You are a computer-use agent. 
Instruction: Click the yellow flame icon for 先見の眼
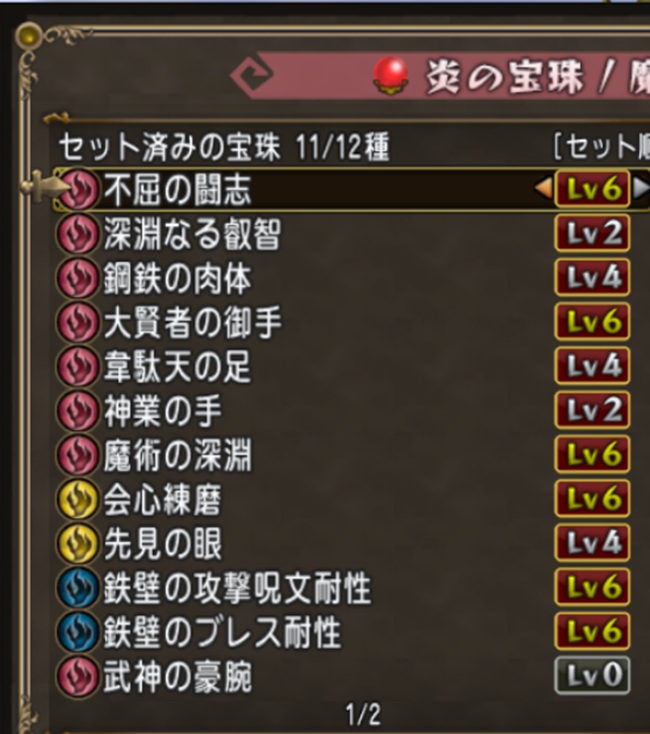[78, 543]
